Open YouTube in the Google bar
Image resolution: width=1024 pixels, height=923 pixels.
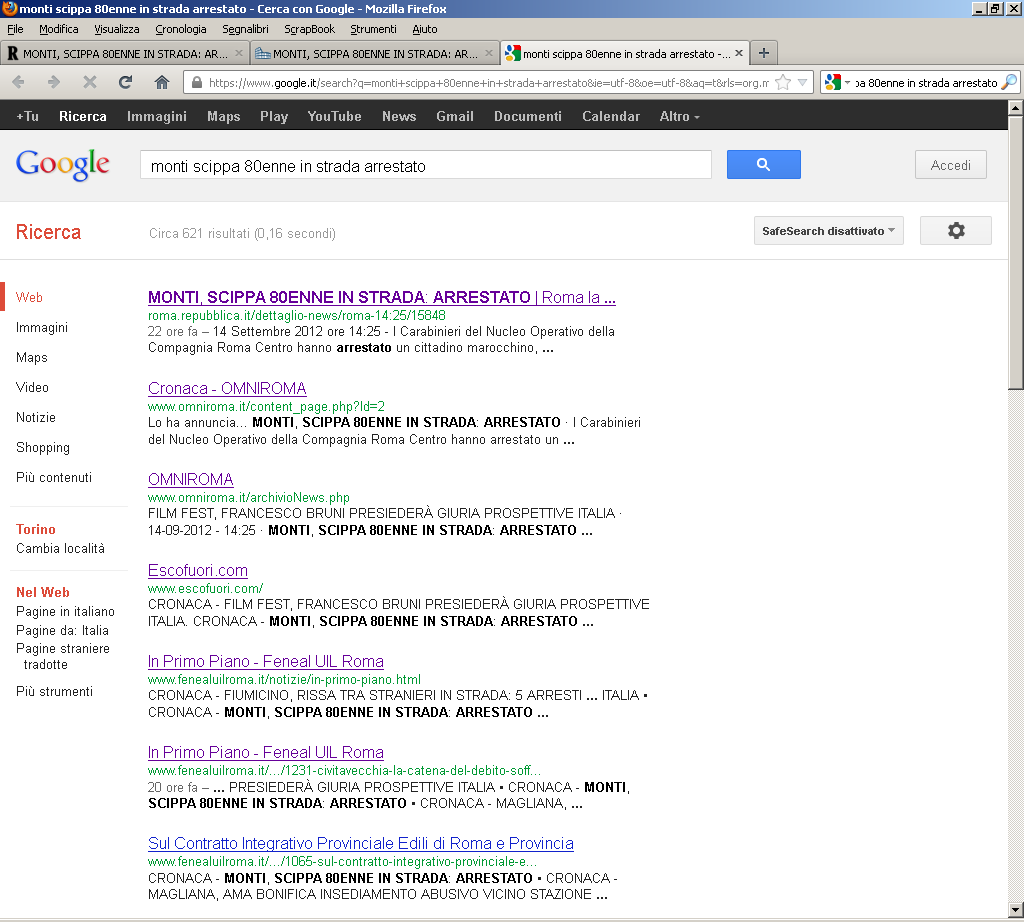(x=334, y=116)
